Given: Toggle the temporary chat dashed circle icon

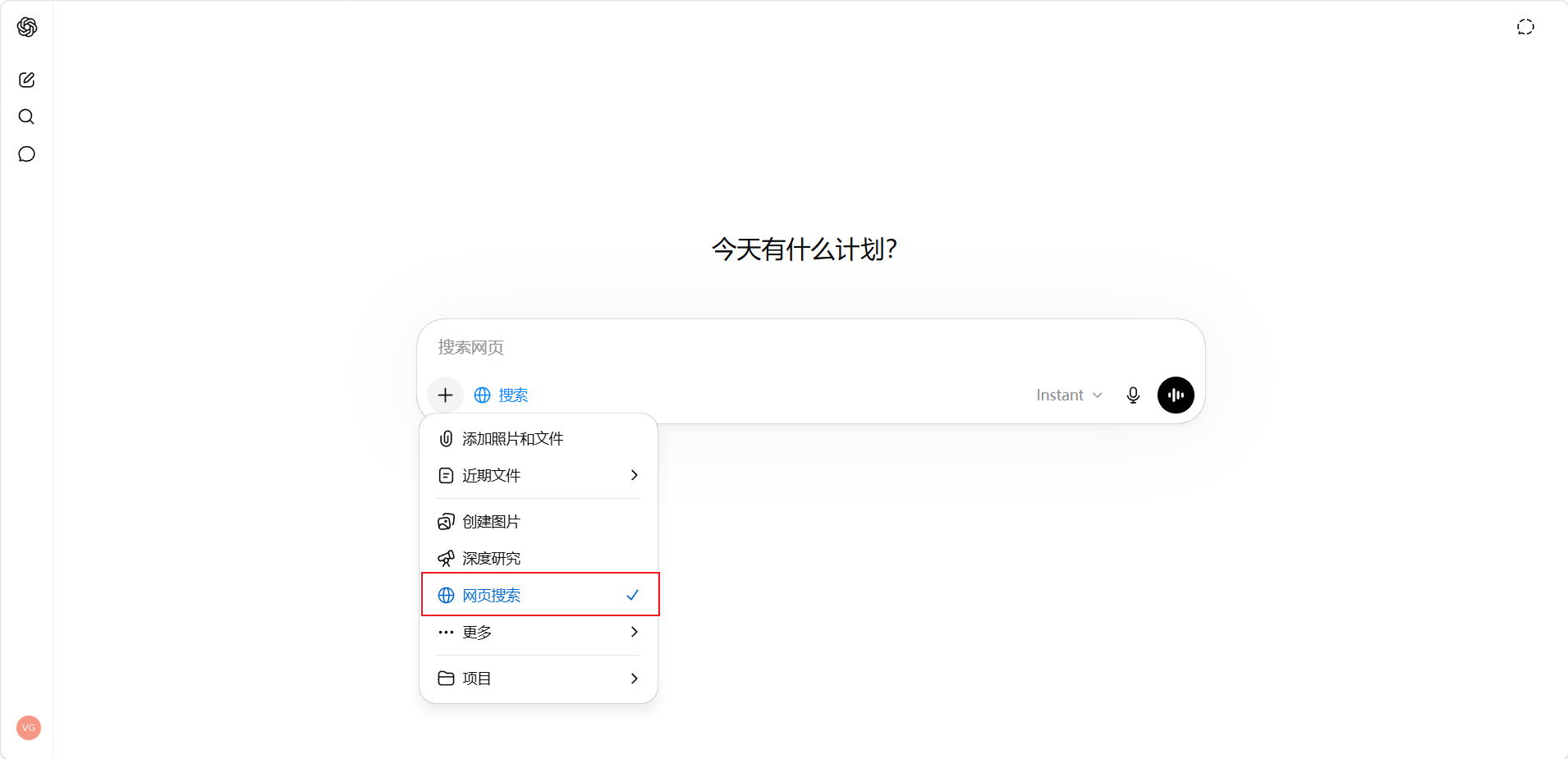Looking at the screenshot, I should pos(1525,27).
